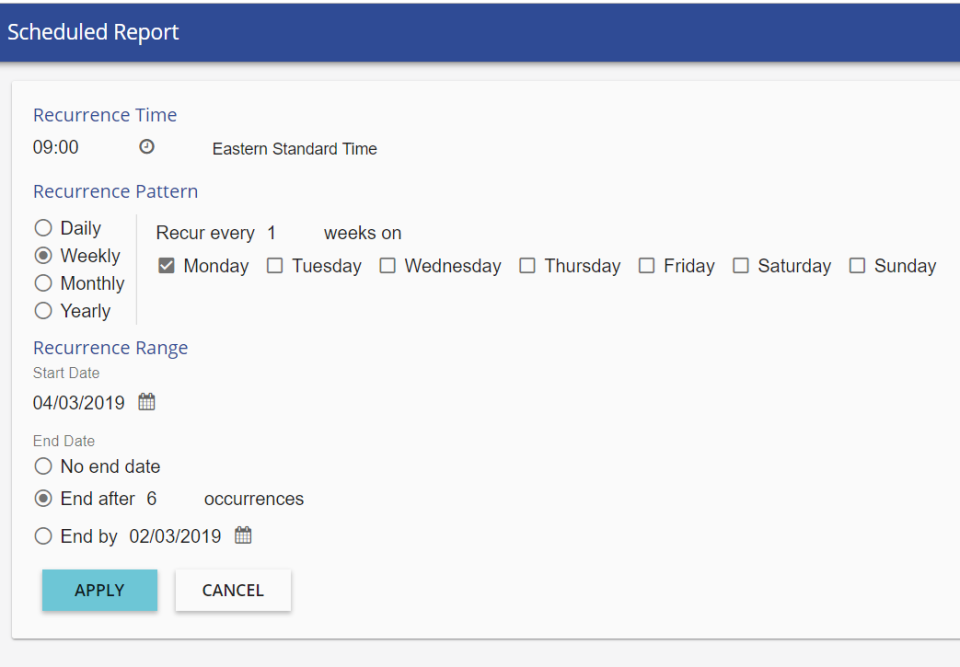Uncheck the Monday checkbox
The height and width of the screenshot is (667, 960).
(166, 266)
